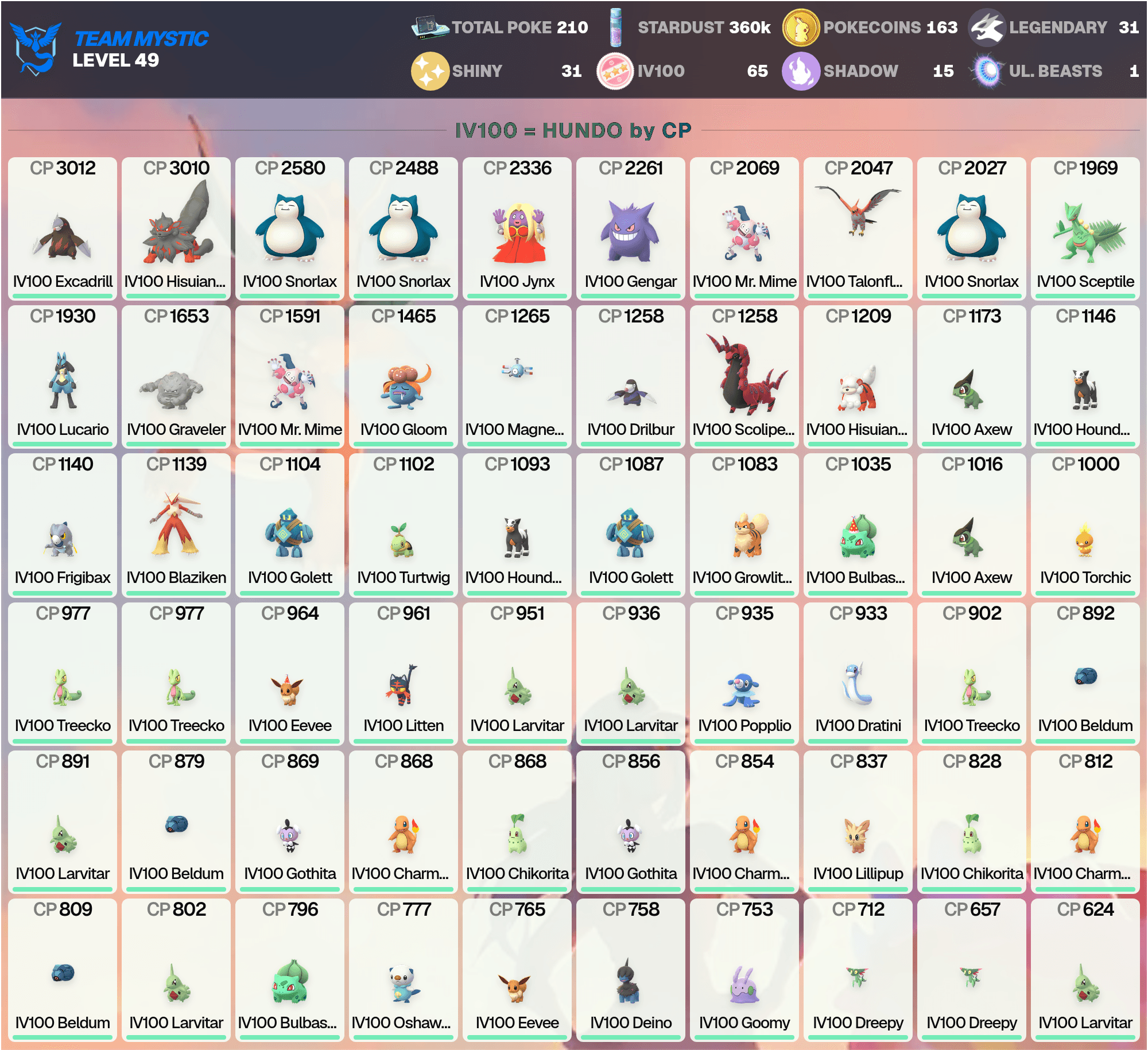The height and width of the screenshot is (1050, 1148).
Task: Select the Goomy sprite with CP 753
Action: click(744, 984)
